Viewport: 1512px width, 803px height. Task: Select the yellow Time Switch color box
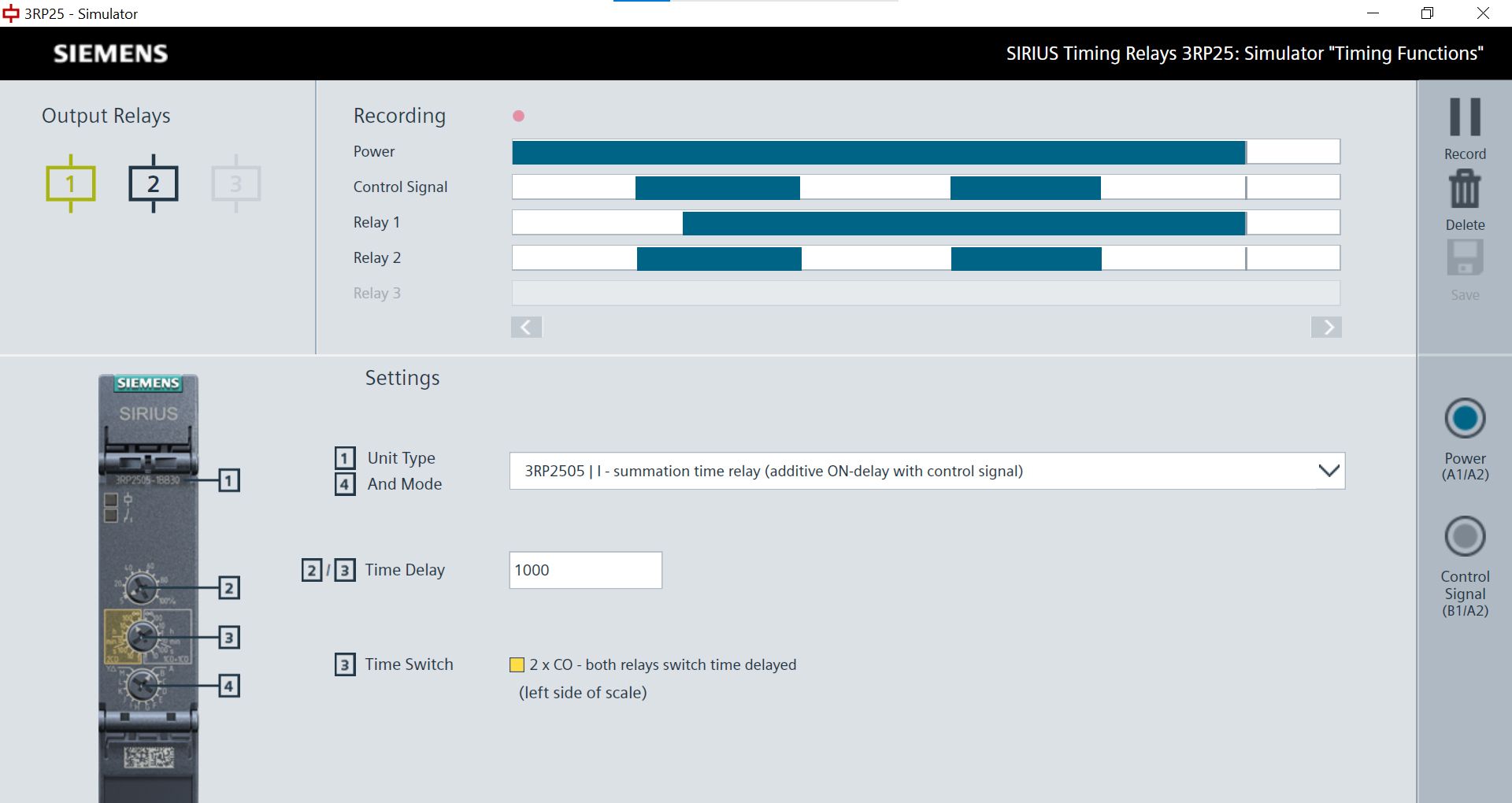[x=517, y=665]
